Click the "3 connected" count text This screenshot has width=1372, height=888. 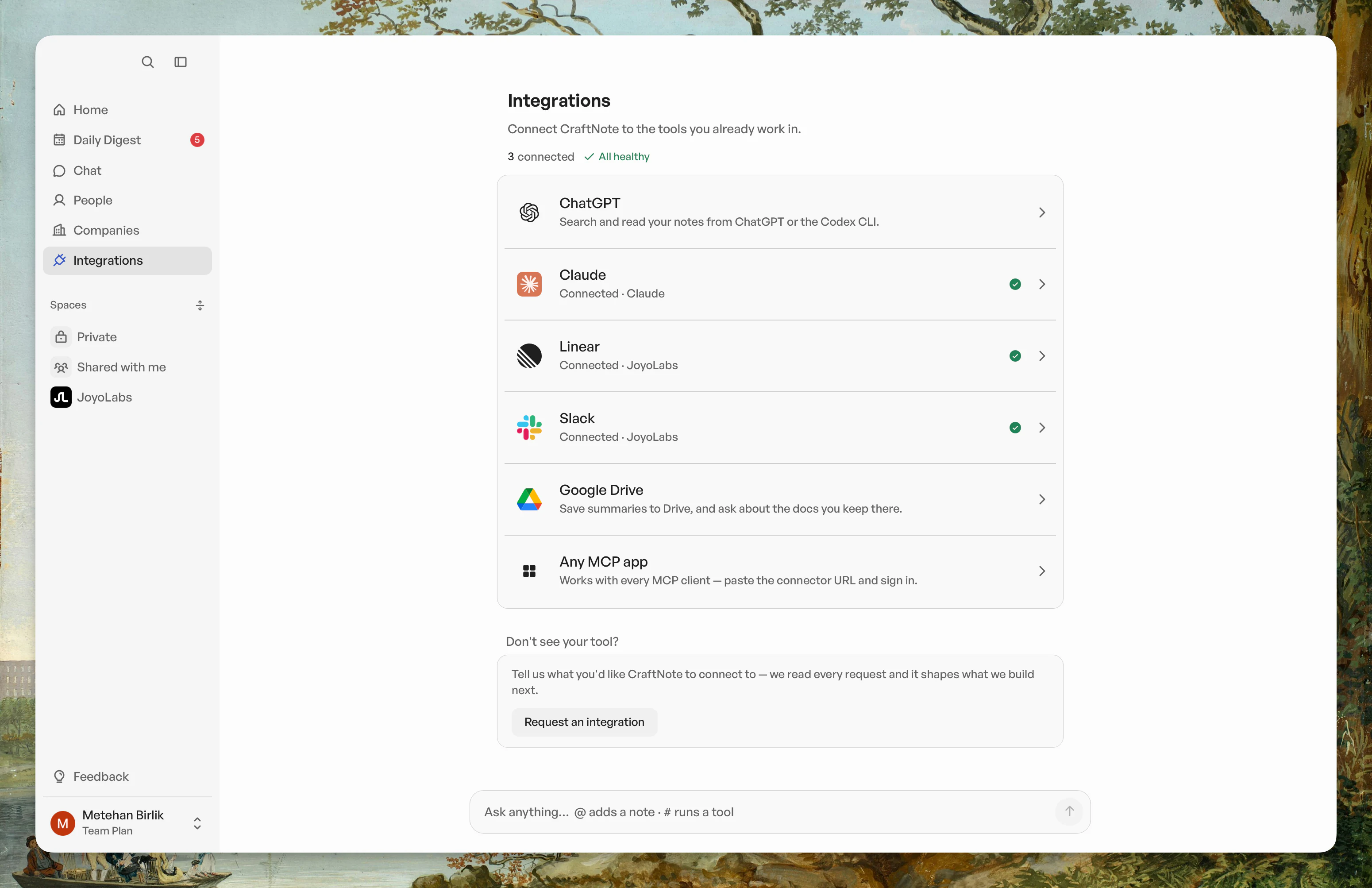click(x=541, y=156)
